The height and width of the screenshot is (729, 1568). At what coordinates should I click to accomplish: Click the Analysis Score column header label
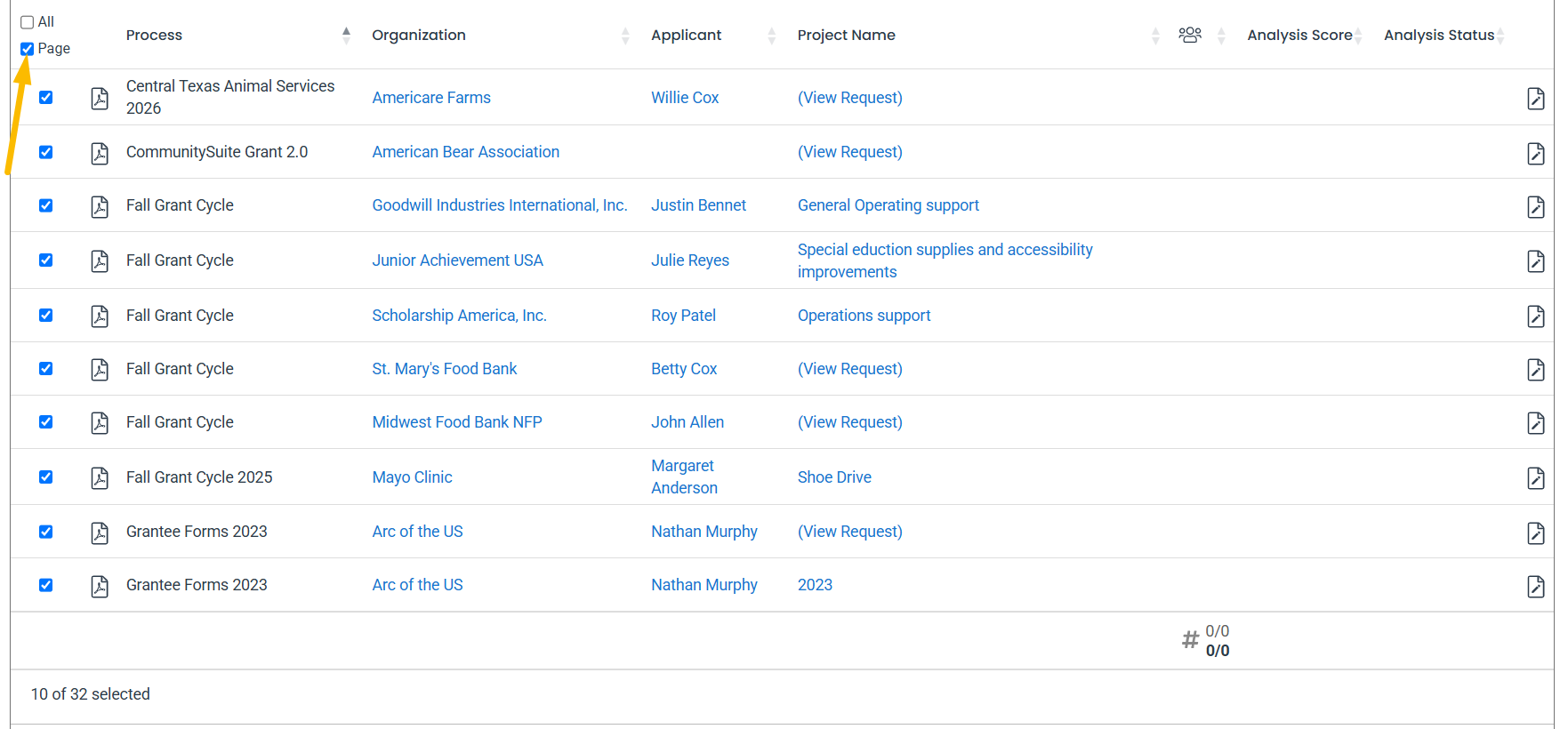[x=1299, y=35]
